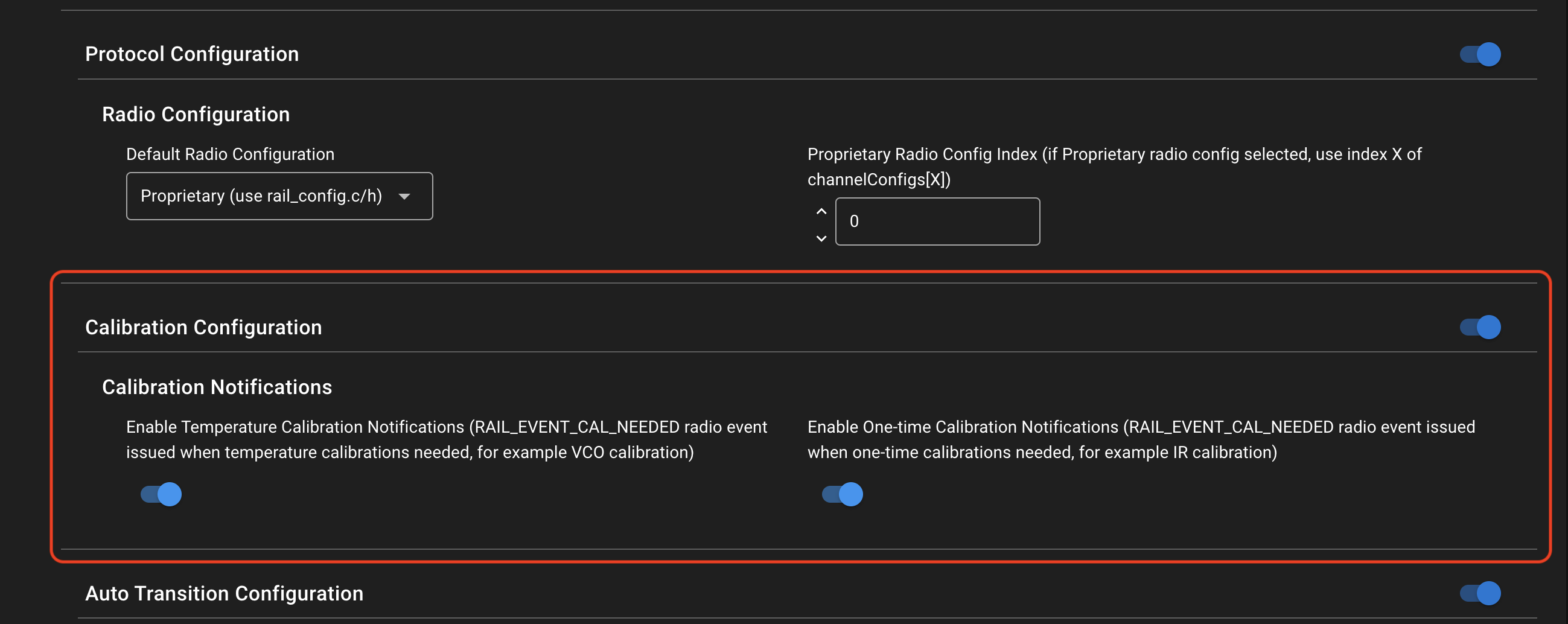Decrement the Proprietary Radio Config Index
Screen dimensions: 1568x624
821,238
